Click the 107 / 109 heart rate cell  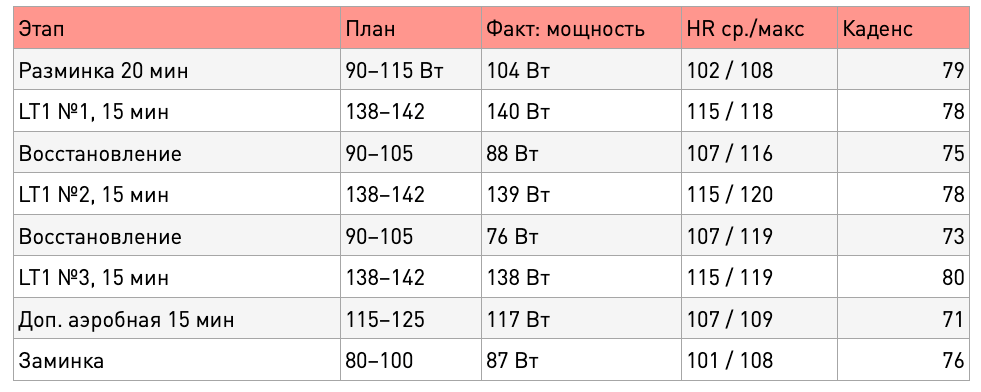coord(760,318)
